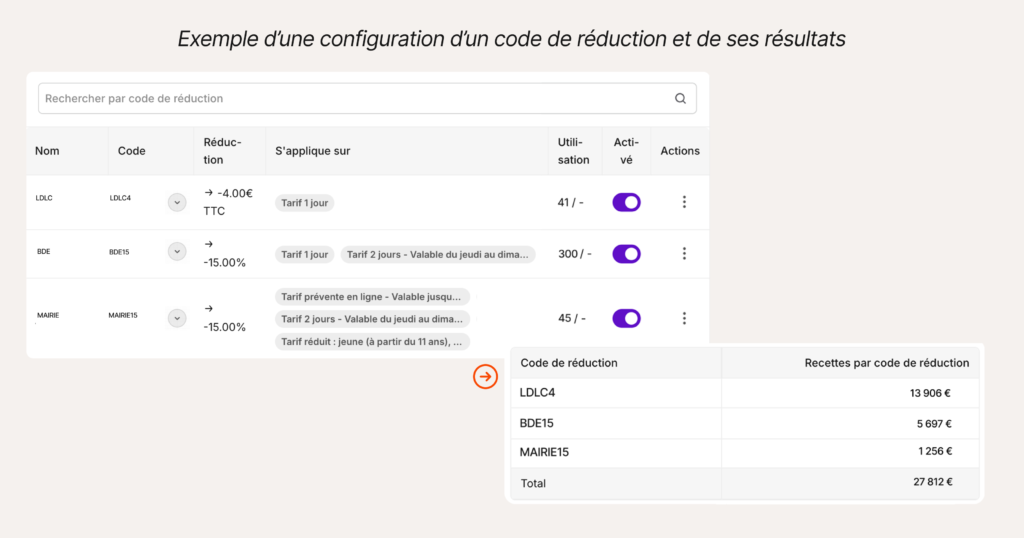Click BDE row 'Tarif 2 jours' tag
Screen dimensions: 1024x538
pos(438,254)
